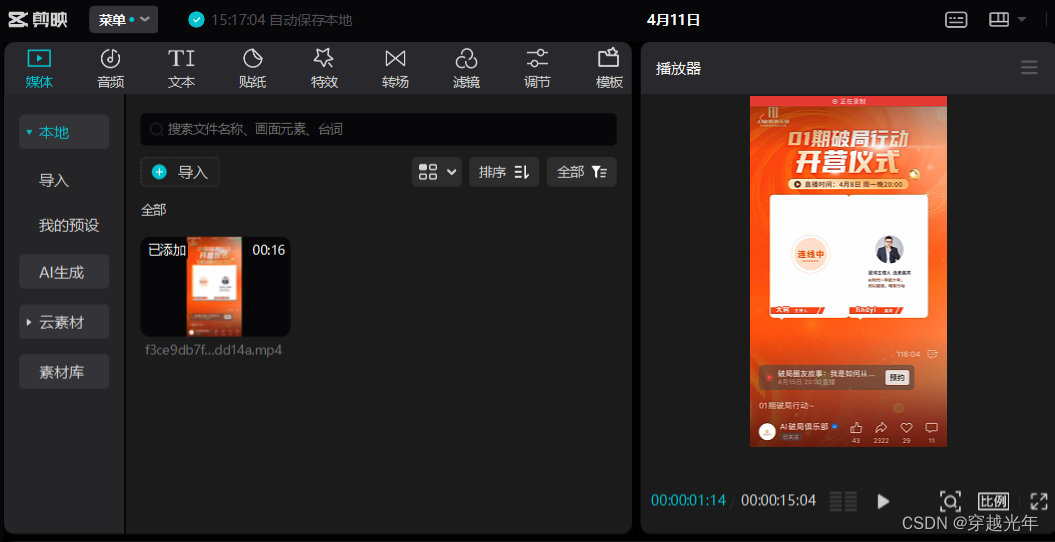Open the 素材库 material library

pos(64,371)
